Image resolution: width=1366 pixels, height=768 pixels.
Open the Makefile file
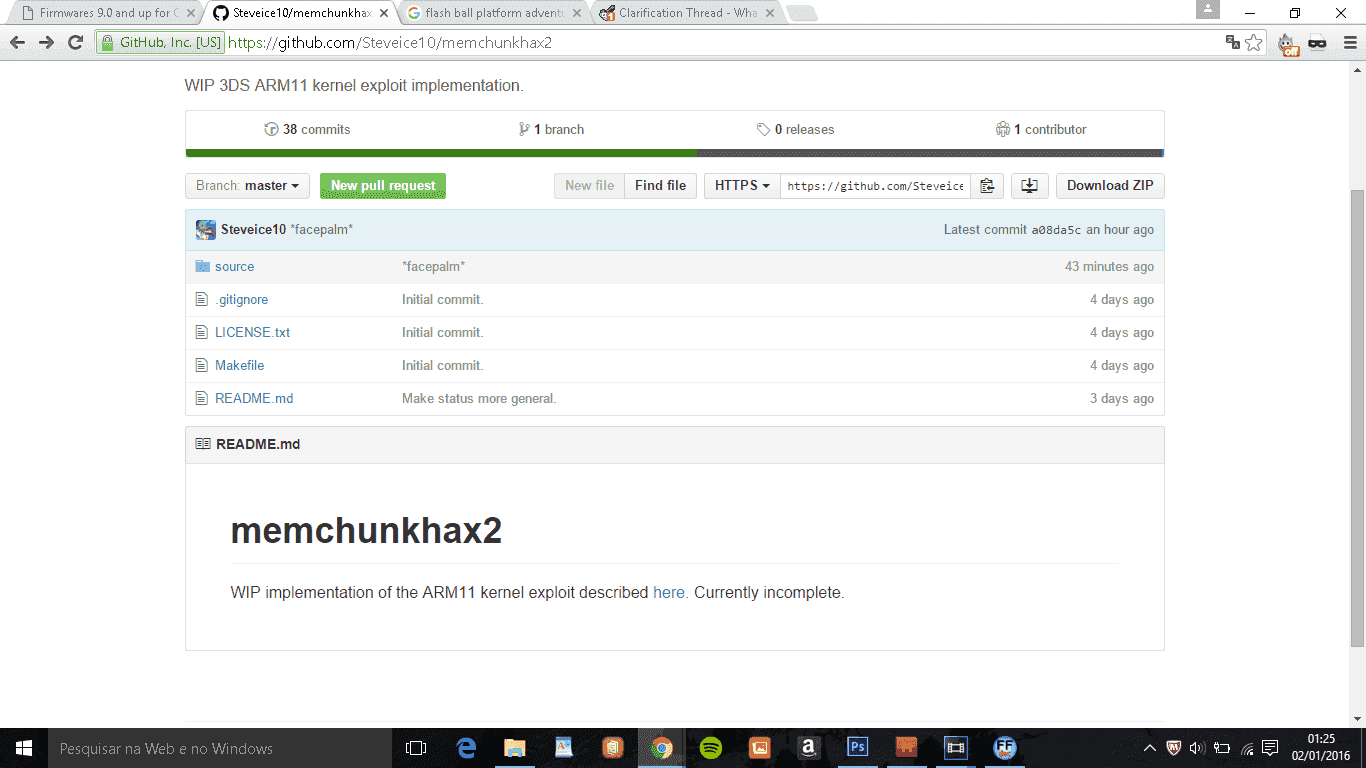pyautogui.click(x=239, y=366)
